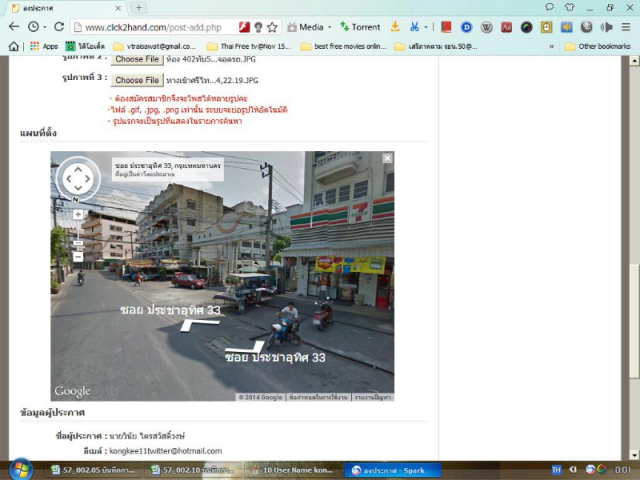This screenshot has height=480, width=640.
Task: Click the Street View compass rotation control
Action: 78,179
